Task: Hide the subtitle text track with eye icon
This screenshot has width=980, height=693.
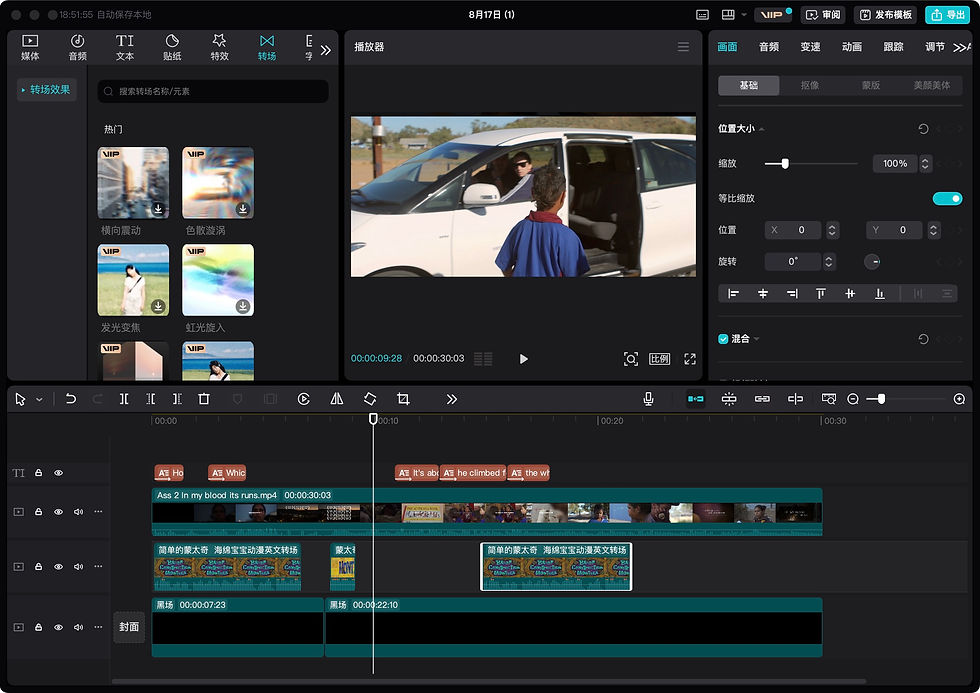Action: tap(59, 473)
